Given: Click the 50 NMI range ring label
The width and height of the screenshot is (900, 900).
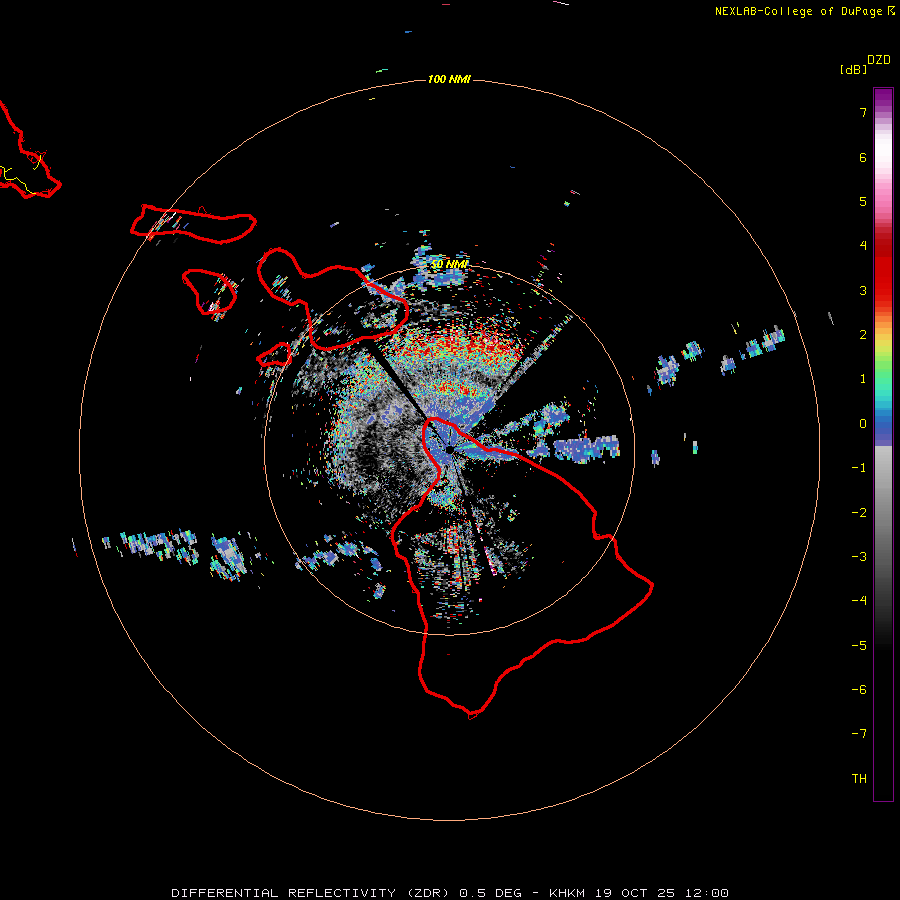Looking at the screenshot, I should point(449,264).
